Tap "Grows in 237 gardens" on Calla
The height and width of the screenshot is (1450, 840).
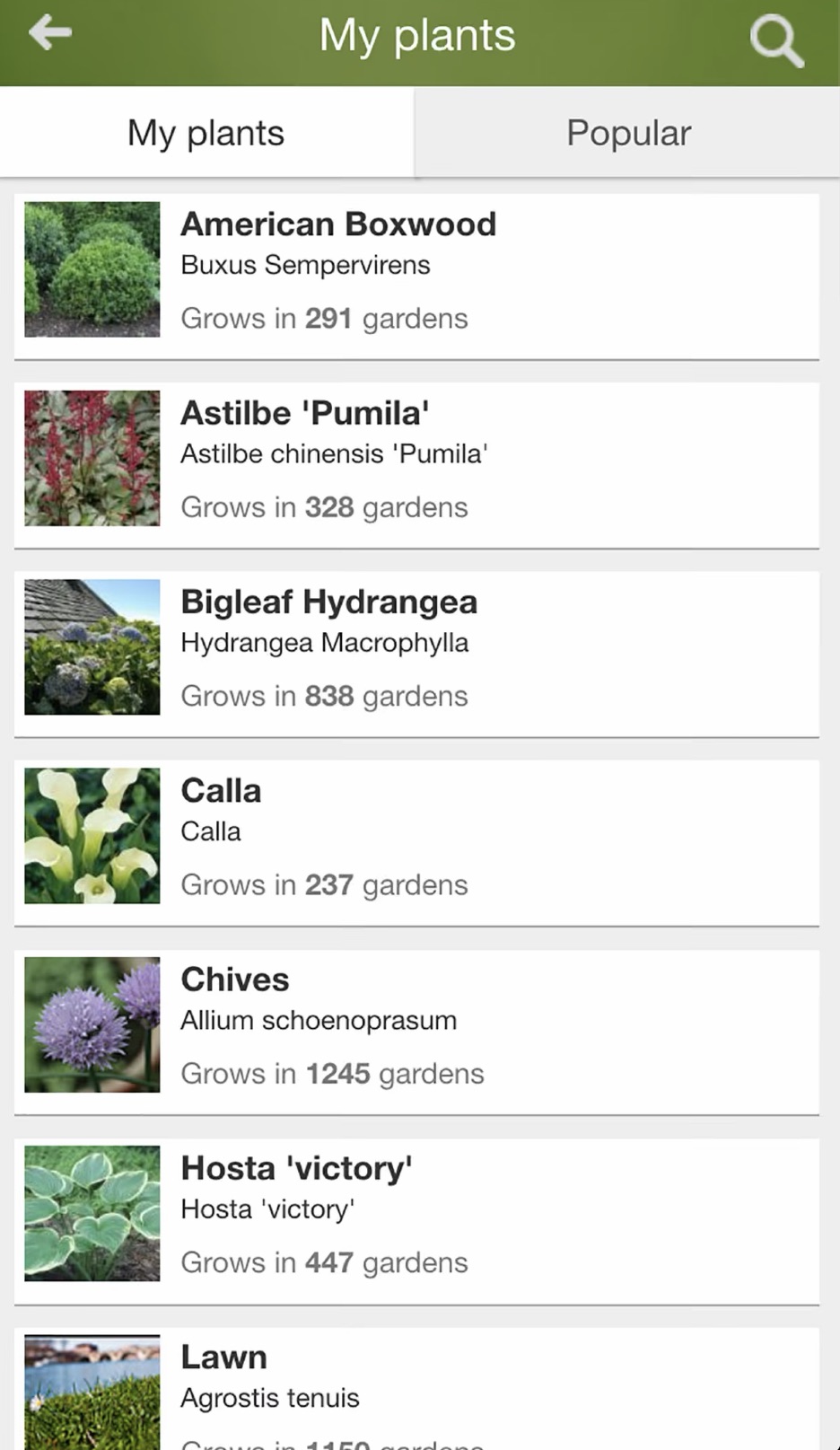click(324, 885)
